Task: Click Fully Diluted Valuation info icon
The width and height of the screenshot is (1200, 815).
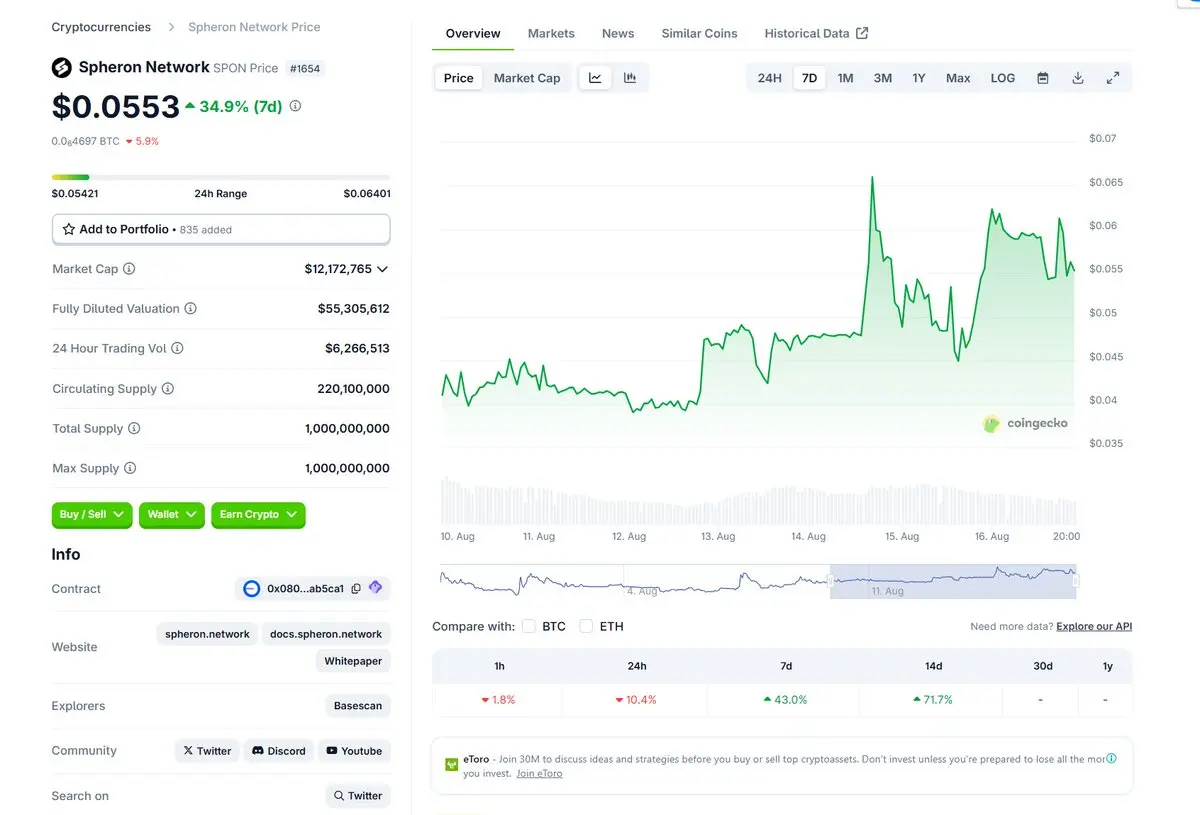Action: pos(190,309)
